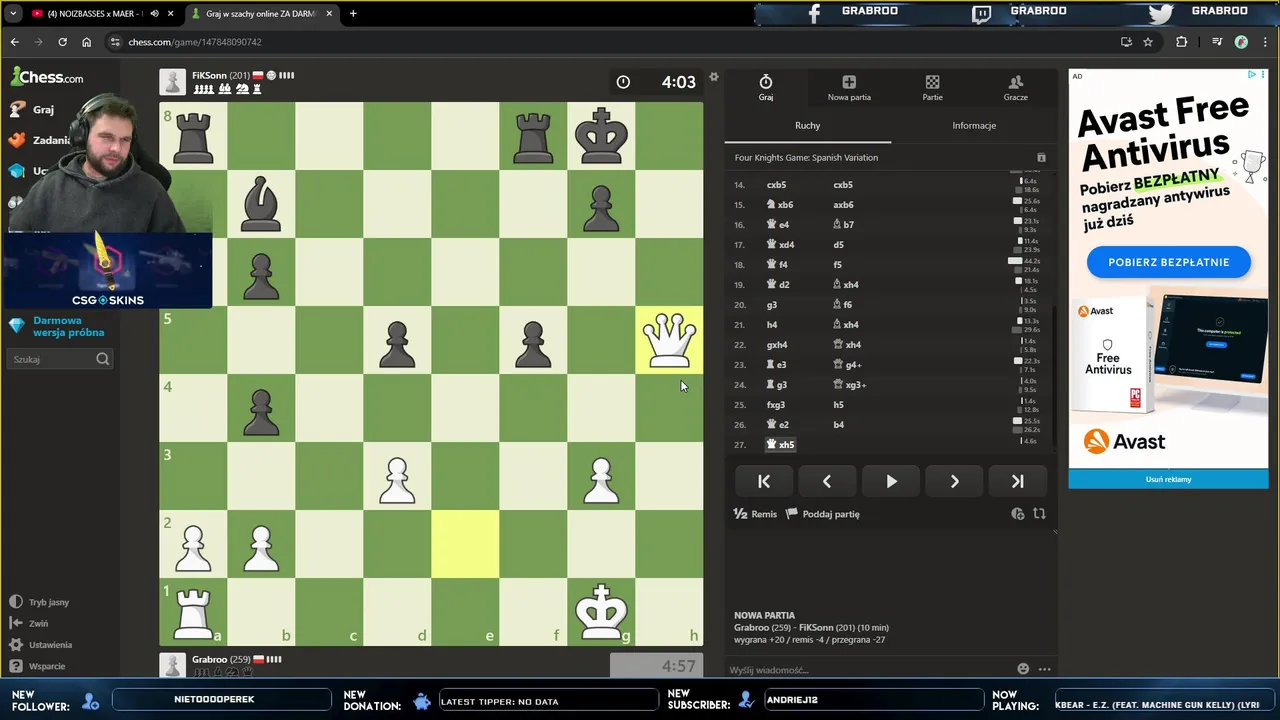Select black move xg3+ at move 24
The height and width of the screenshot is (720, 1280).
click(x=849, y=385)
